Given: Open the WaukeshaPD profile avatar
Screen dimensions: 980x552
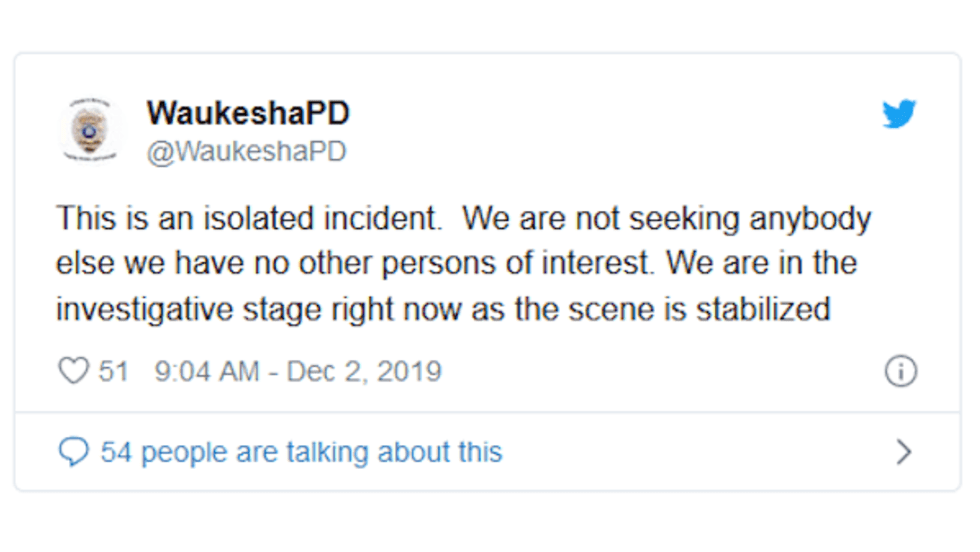Looking at the screenshot, I should point(90,129).
